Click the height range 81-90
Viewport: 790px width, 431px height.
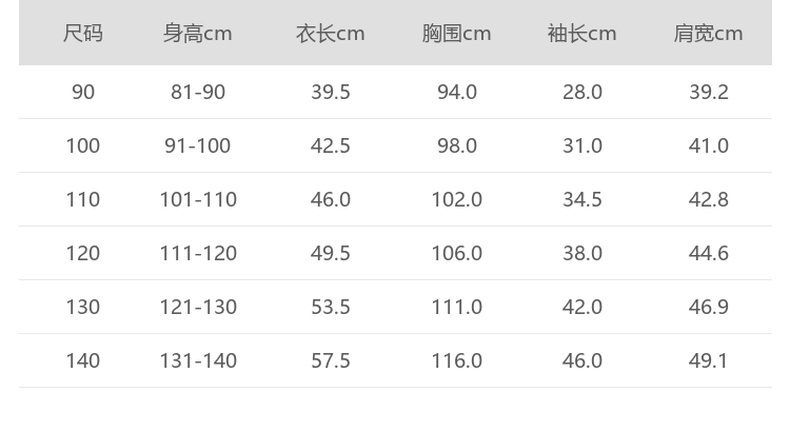(x=198, y=92)
